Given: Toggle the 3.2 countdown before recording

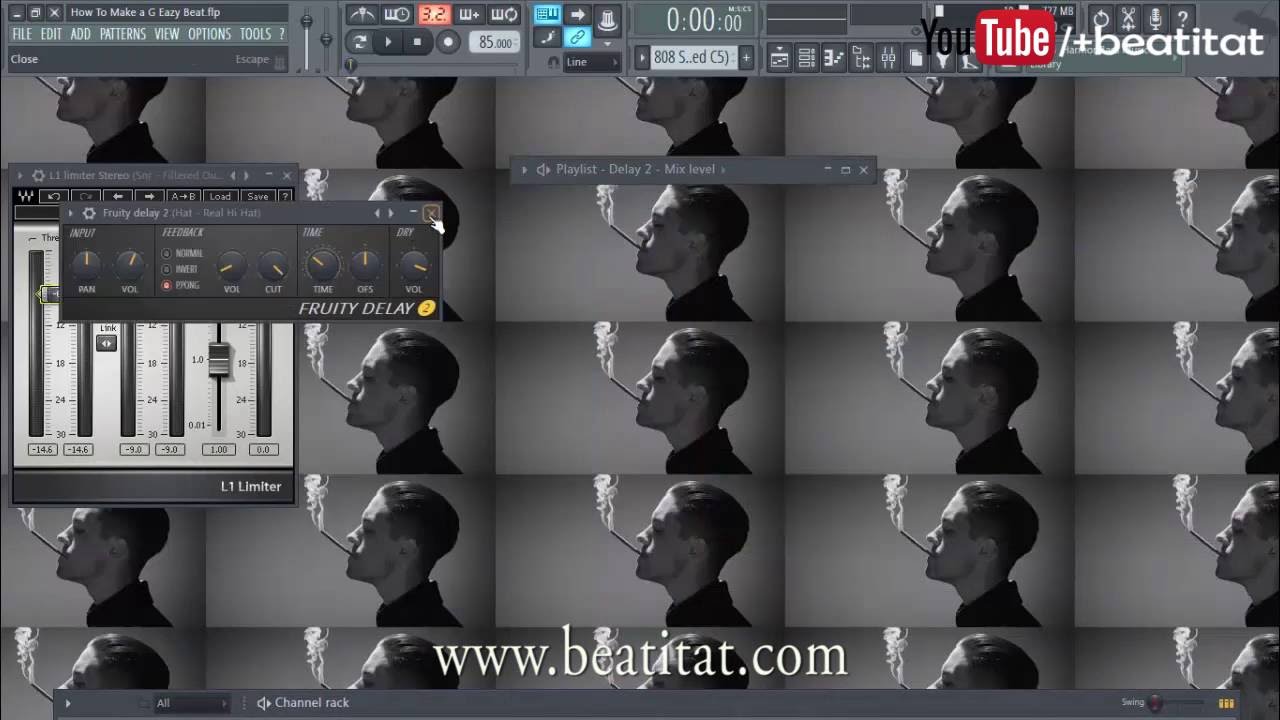Looking at the screenshot, I should 434,15.
